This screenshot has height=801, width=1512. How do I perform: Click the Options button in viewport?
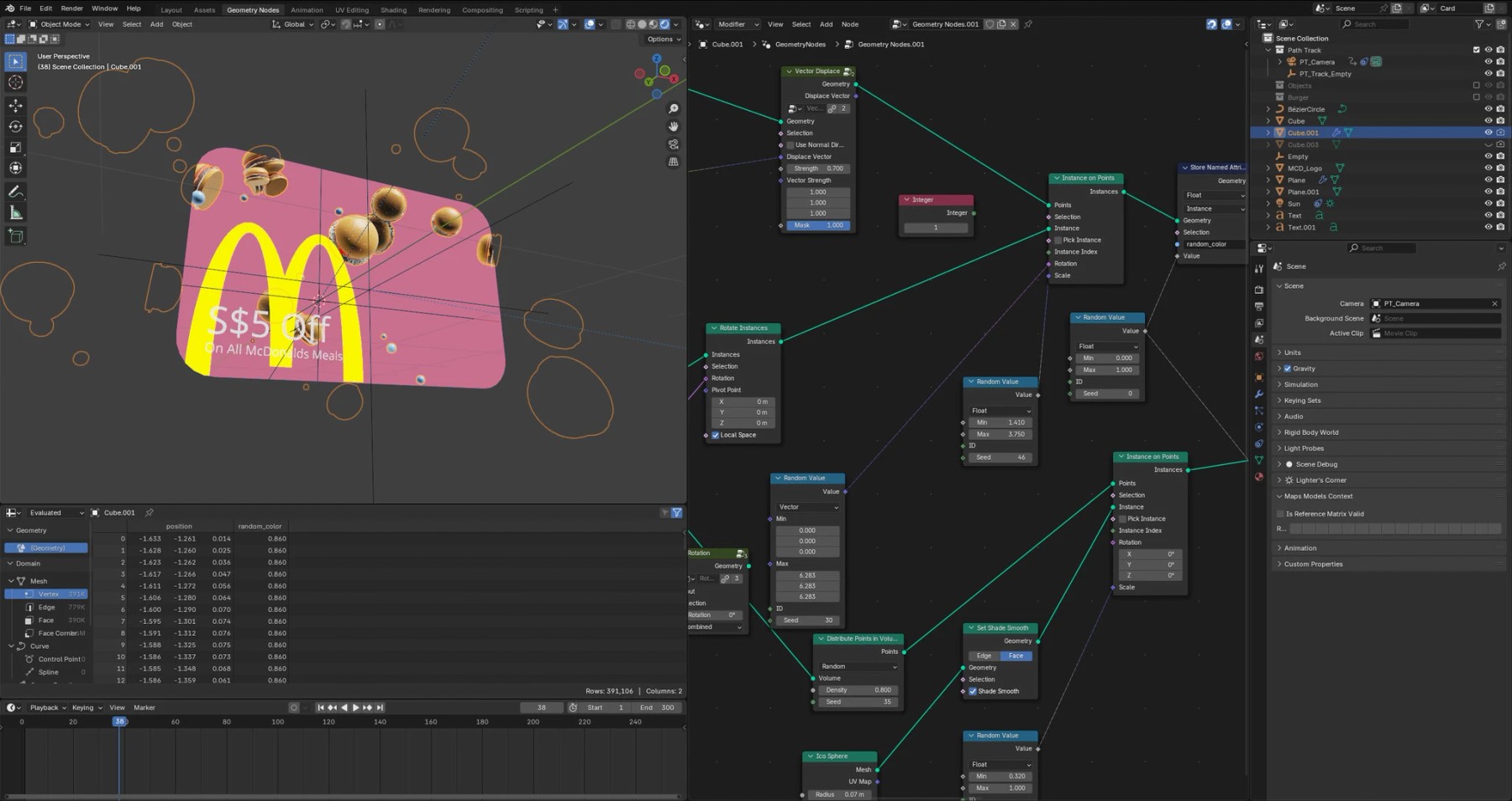pos(663,39)
